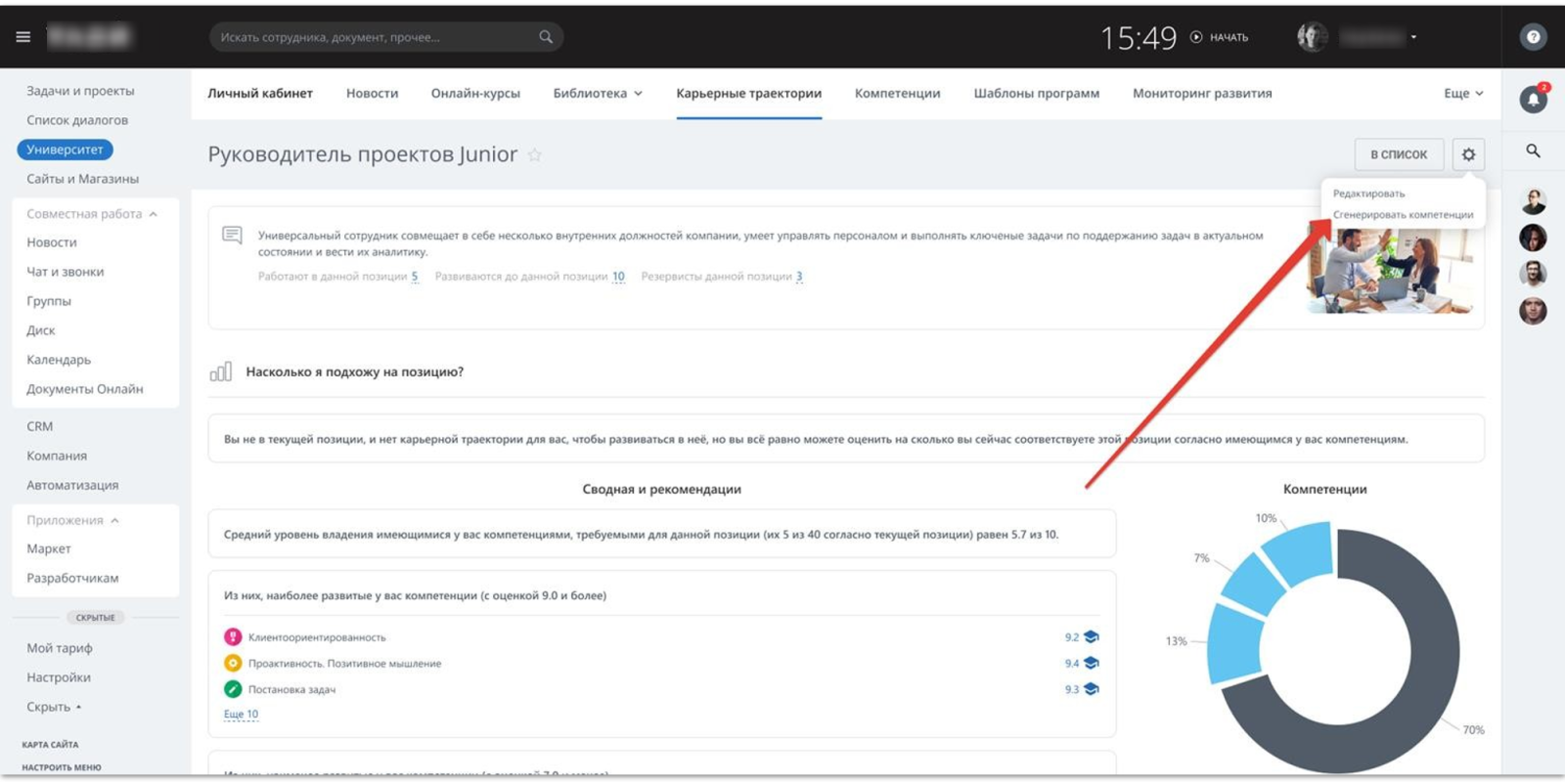This screenshot has width=1565, height=784.
Task: Click the В список button
Action: [1399, 154]
